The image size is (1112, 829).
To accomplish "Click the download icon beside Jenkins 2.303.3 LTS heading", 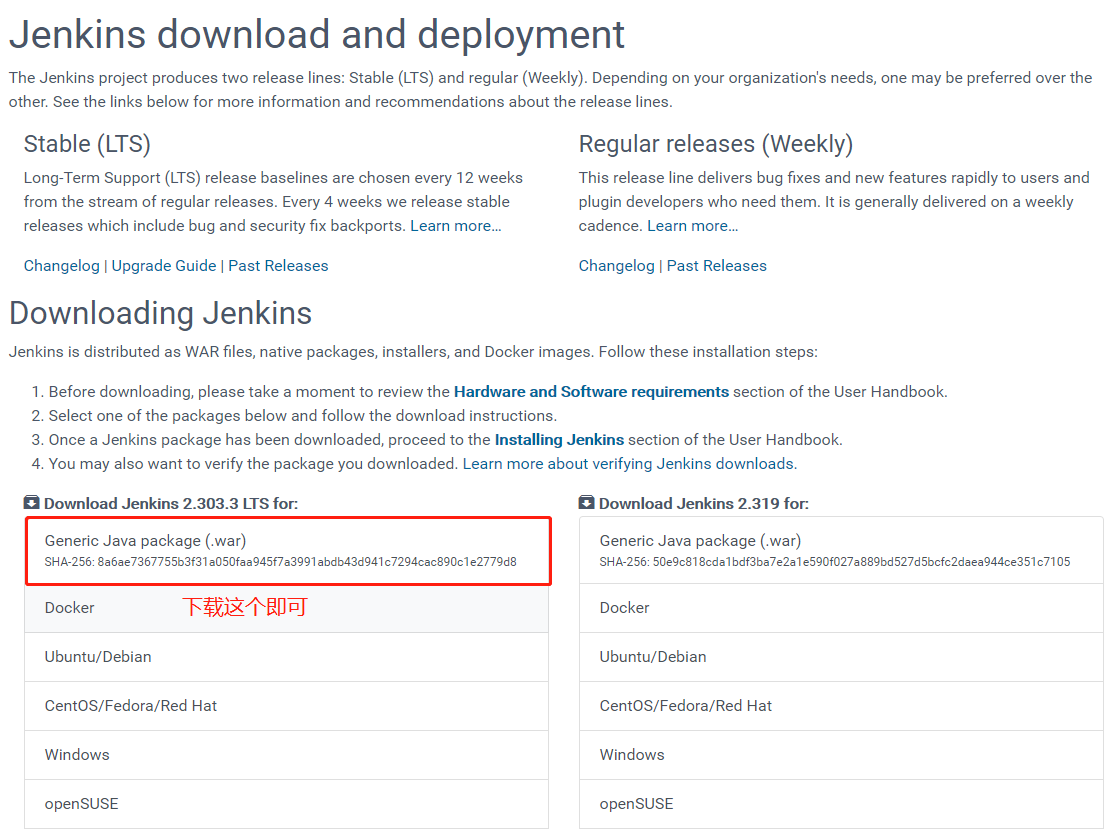I will point(31,503).
